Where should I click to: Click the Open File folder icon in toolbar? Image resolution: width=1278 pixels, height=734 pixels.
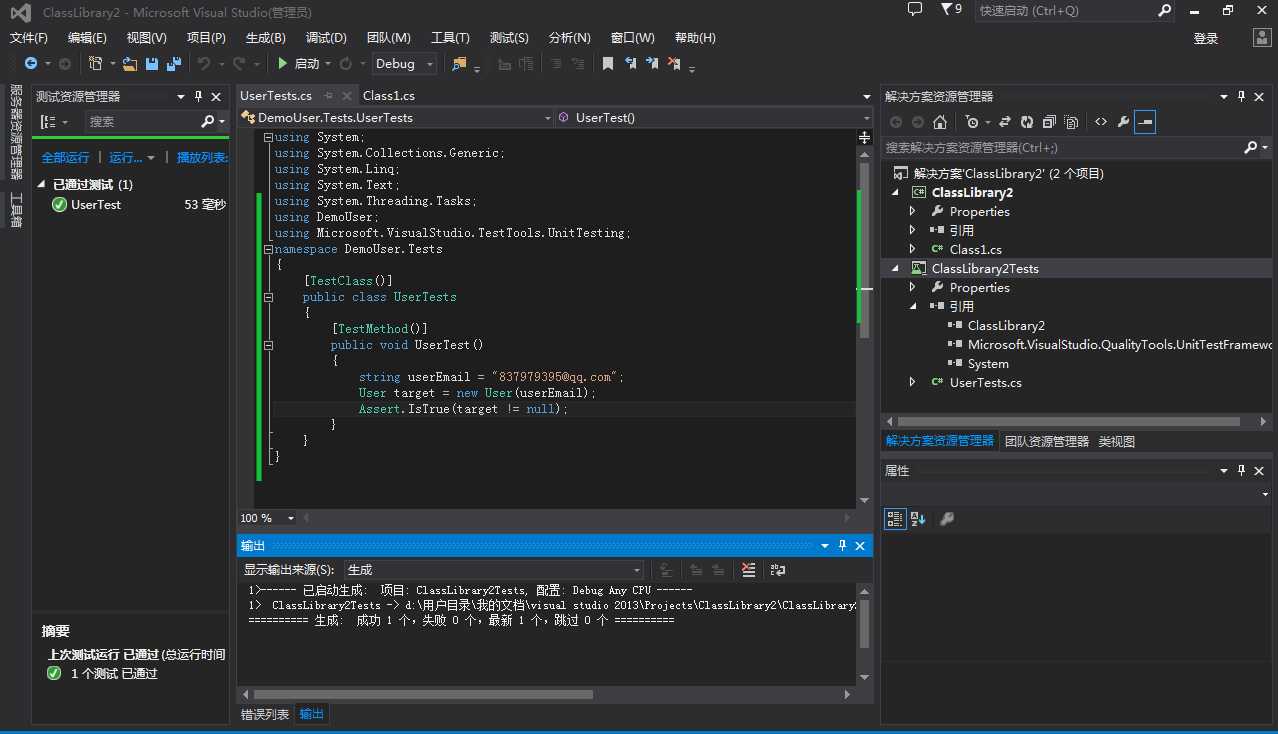pos(130,64)
